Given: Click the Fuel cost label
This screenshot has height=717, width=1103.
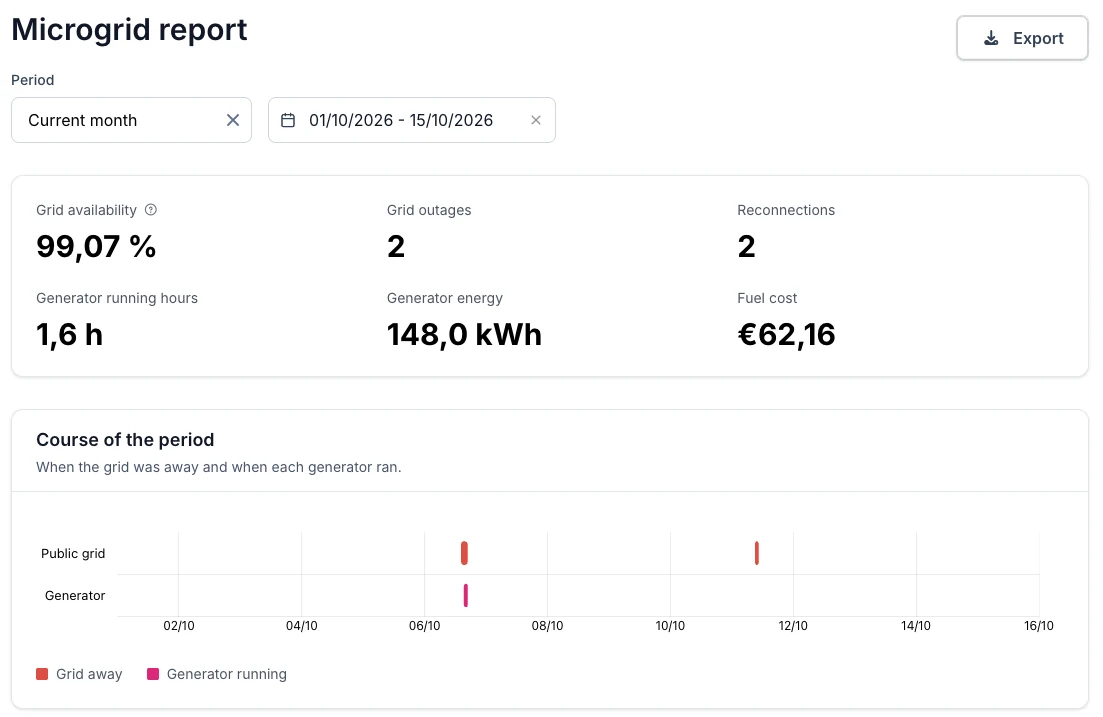Looking at the screenshot, I should (x=767, y=298).
